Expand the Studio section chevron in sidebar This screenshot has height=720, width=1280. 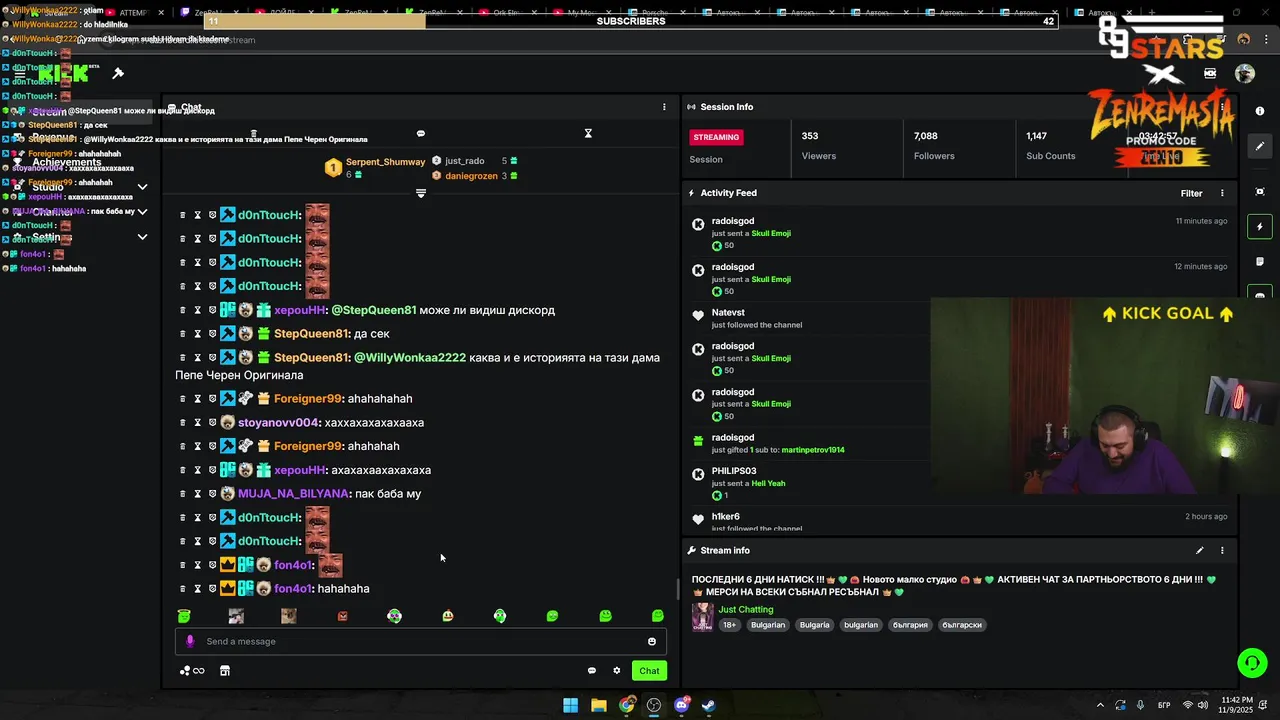142,187
